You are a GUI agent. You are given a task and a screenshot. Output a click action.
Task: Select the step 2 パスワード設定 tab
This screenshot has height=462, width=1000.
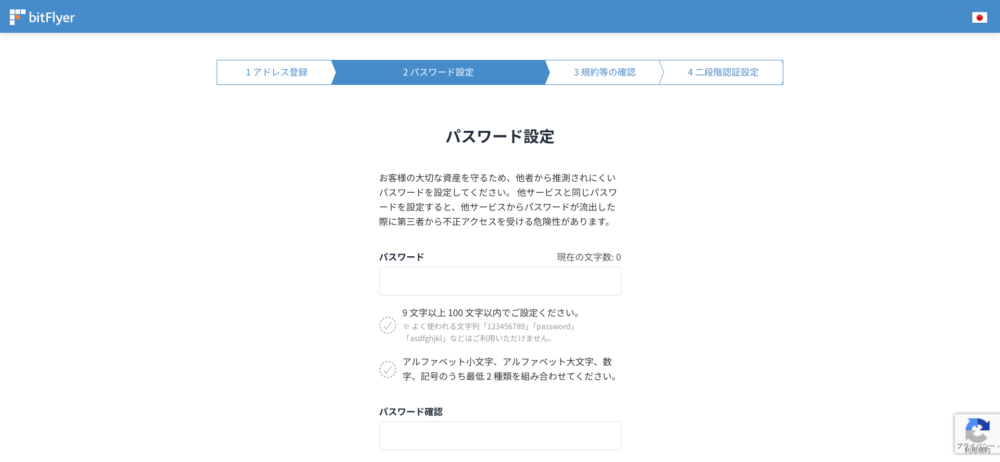pos(438,73)
